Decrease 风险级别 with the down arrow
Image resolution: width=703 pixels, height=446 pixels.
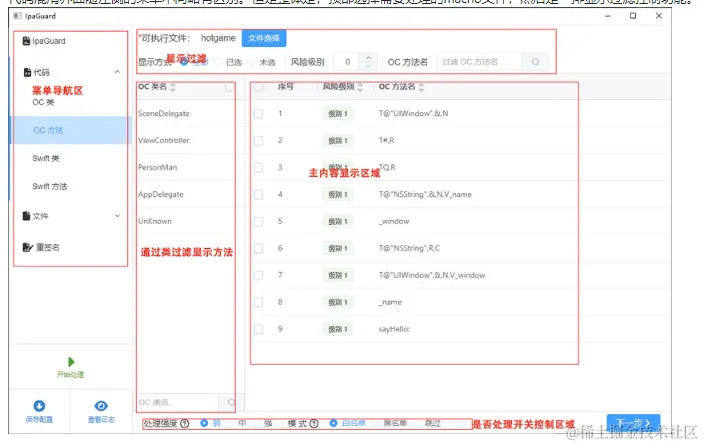(368, 66)
